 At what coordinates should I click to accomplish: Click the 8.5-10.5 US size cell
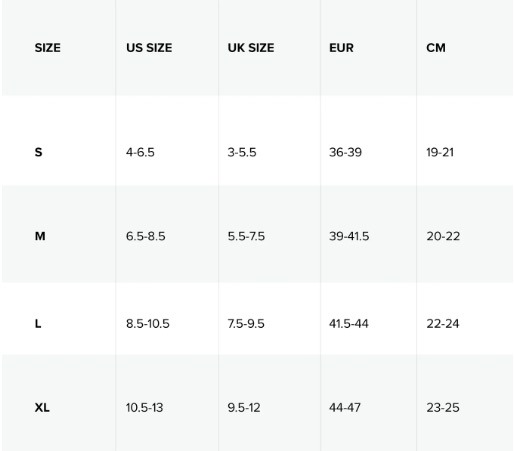tap(148, 324)
